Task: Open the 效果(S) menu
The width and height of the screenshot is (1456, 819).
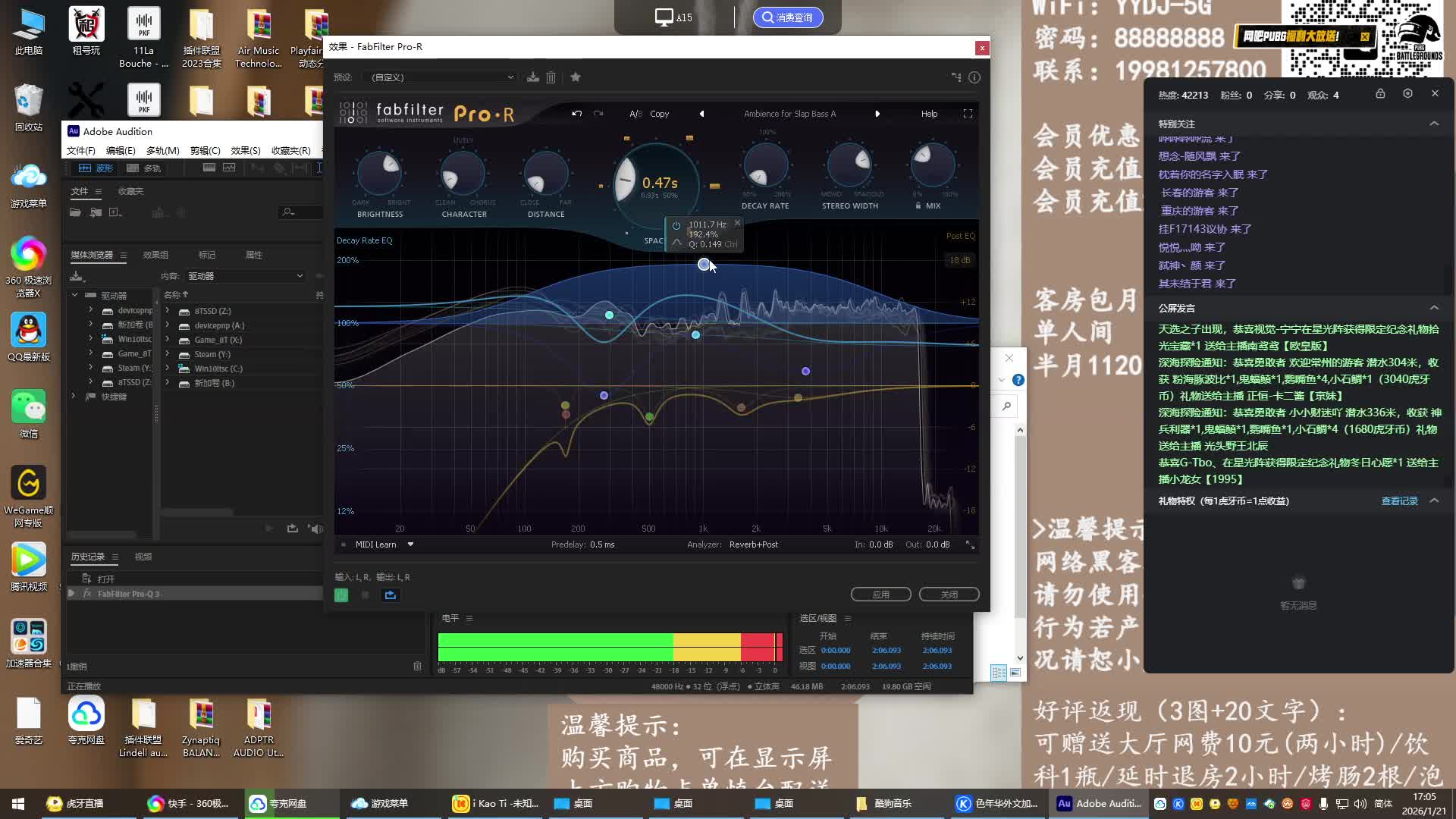Action: point(245,150)
